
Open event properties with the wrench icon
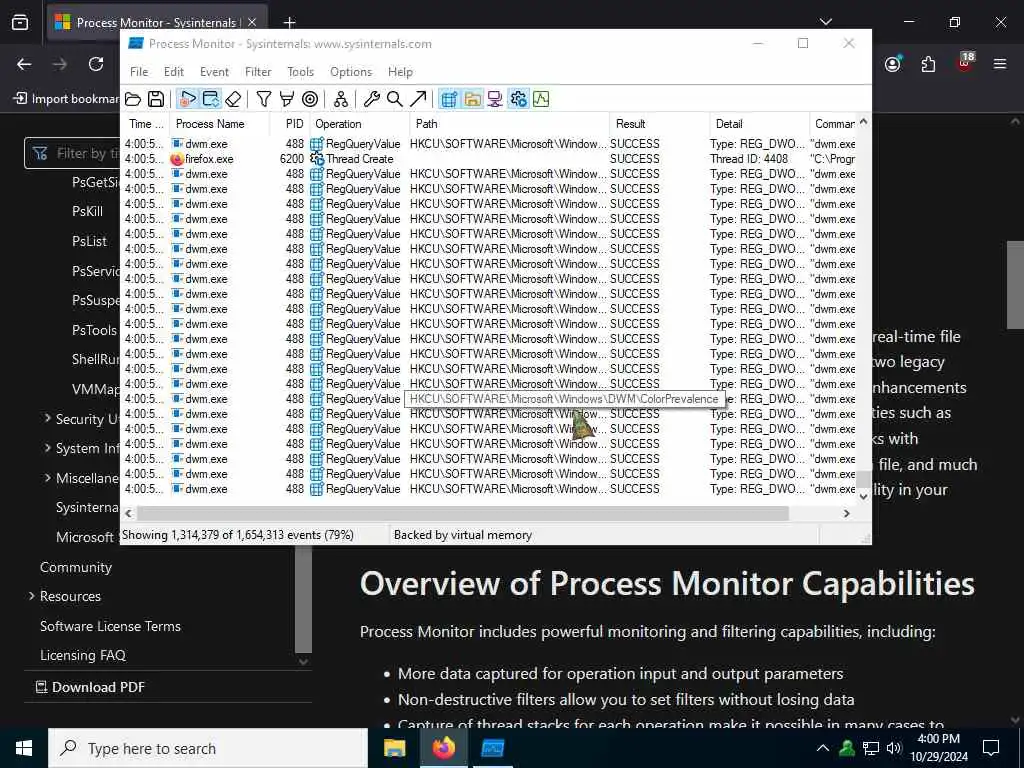(372, 99)
